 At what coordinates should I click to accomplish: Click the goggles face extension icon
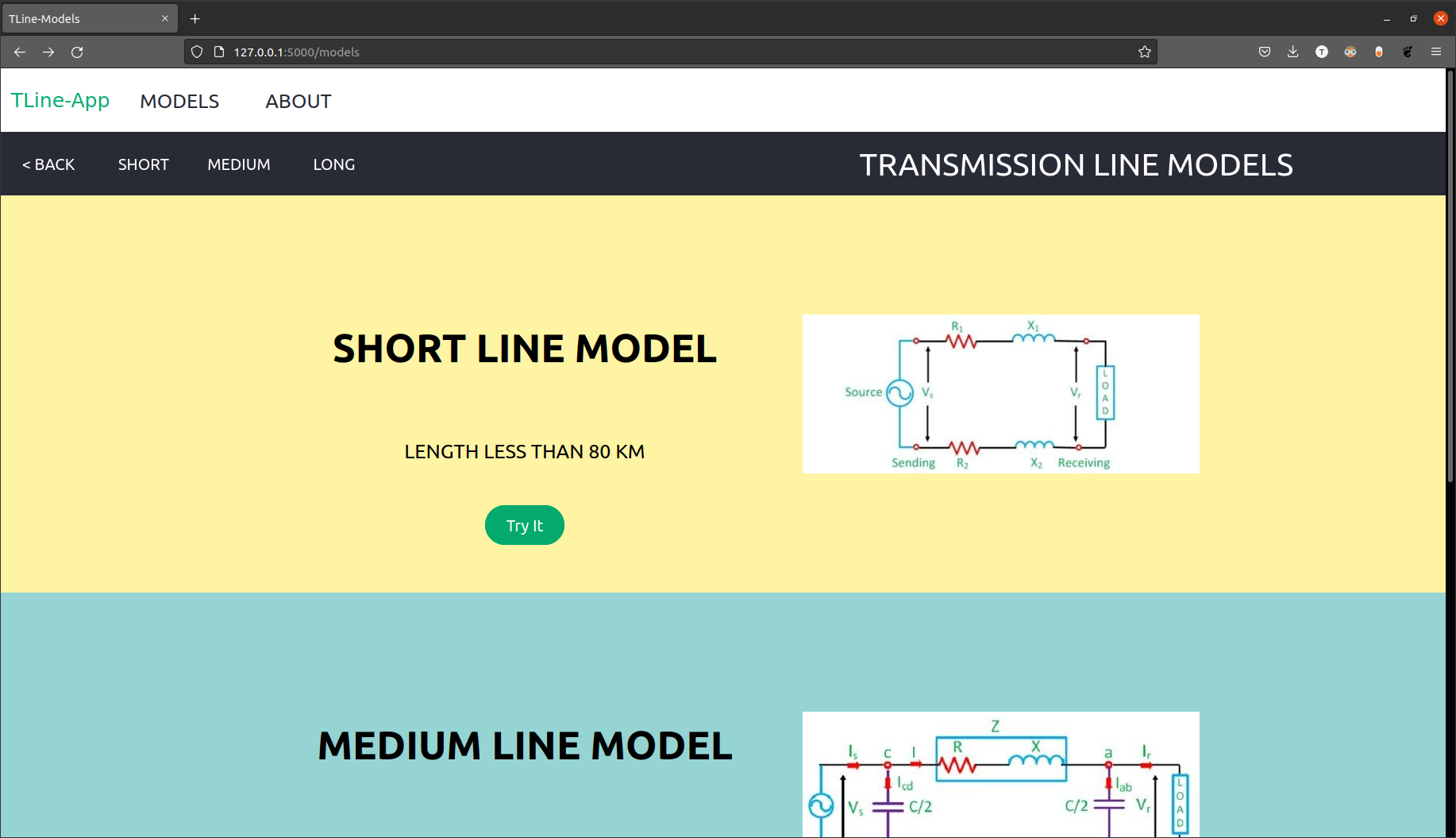1350,52
